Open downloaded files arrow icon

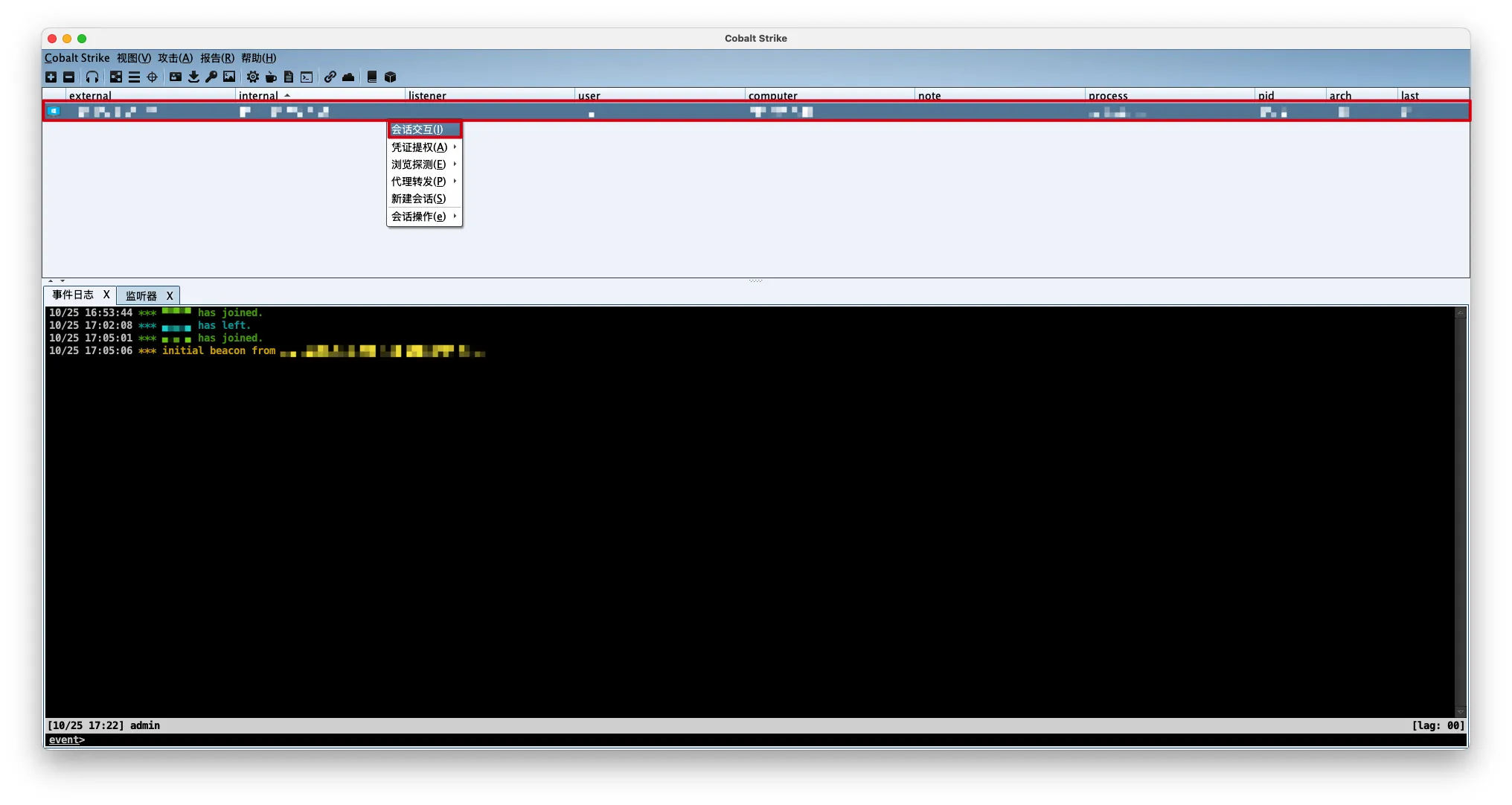[x=193, y=77]
